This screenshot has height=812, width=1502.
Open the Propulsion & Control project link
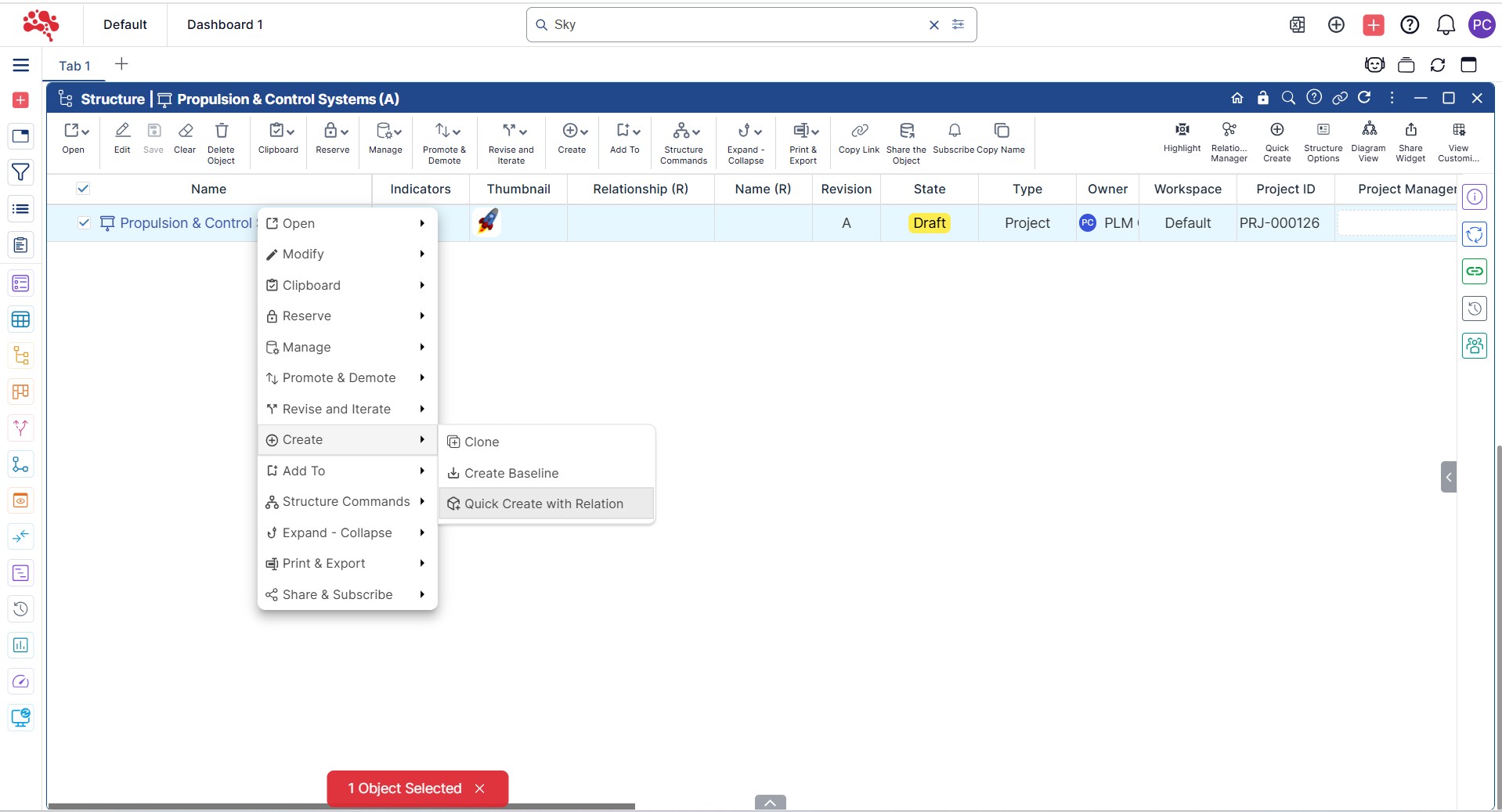pos(186,223)
